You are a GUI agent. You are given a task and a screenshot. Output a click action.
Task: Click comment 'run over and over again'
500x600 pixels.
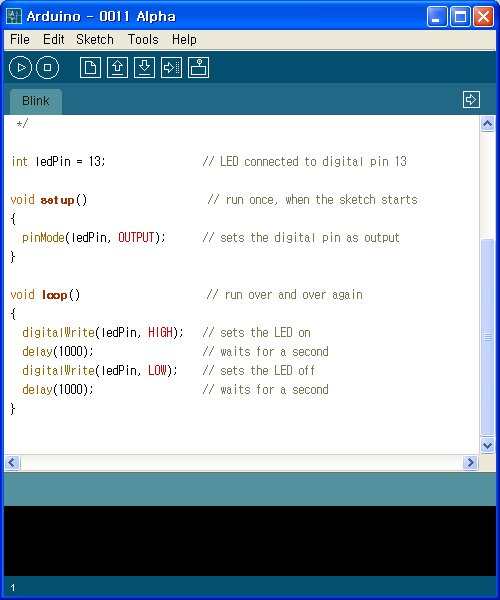pos(284,295)
